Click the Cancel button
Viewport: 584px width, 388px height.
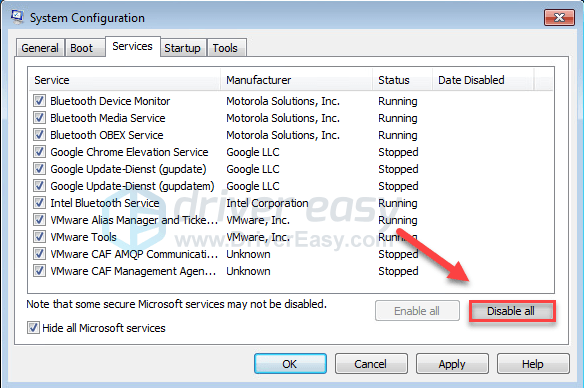click(x=371, y=364)
